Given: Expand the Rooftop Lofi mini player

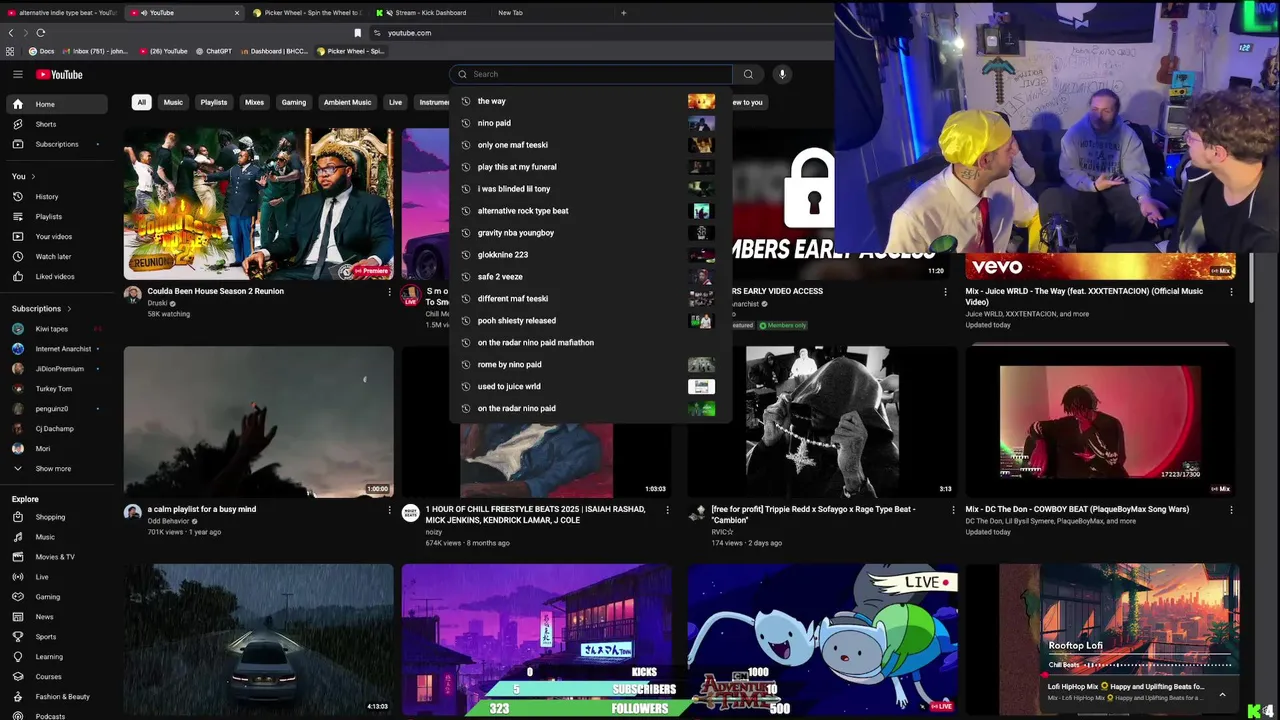Looking at the screenshot, I should [x=1222, y=694].
